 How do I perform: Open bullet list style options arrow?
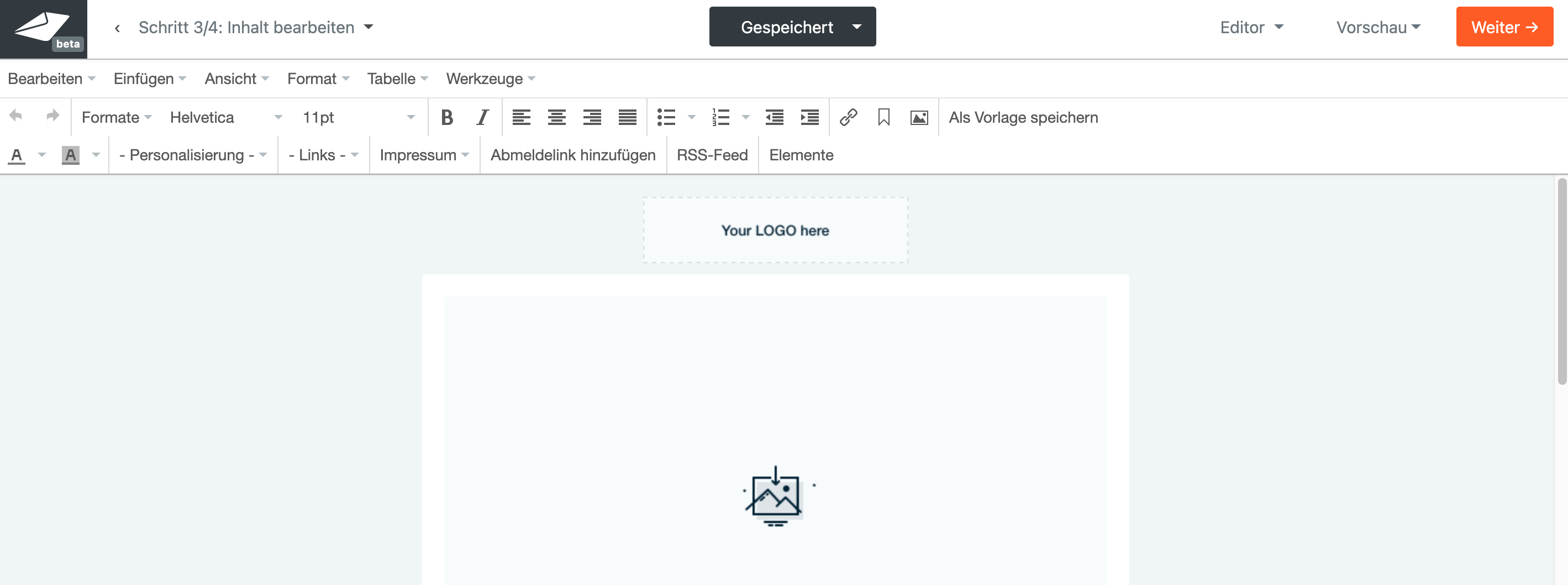(x=692, y=117)
